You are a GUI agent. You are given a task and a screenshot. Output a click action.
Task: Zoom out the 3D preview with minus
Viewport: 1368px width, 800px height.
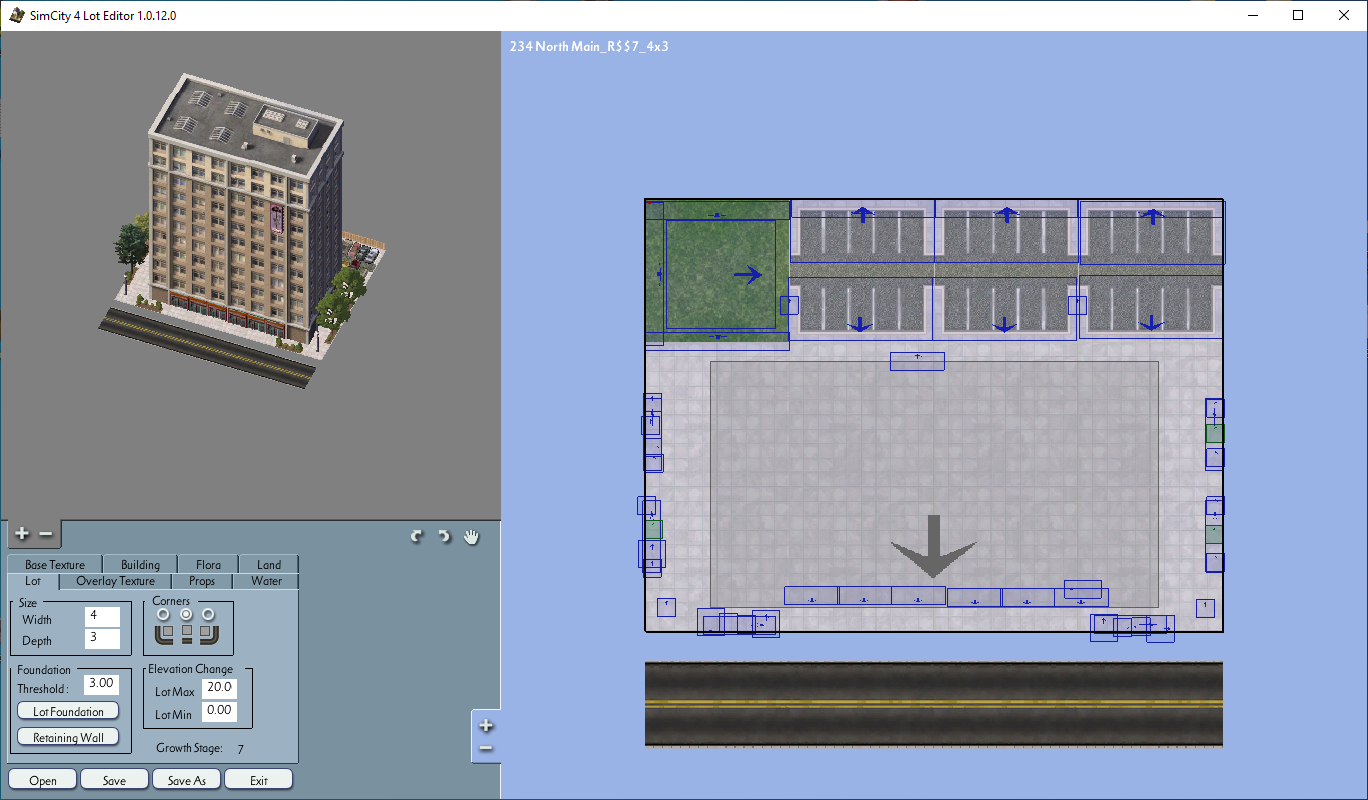45,534
